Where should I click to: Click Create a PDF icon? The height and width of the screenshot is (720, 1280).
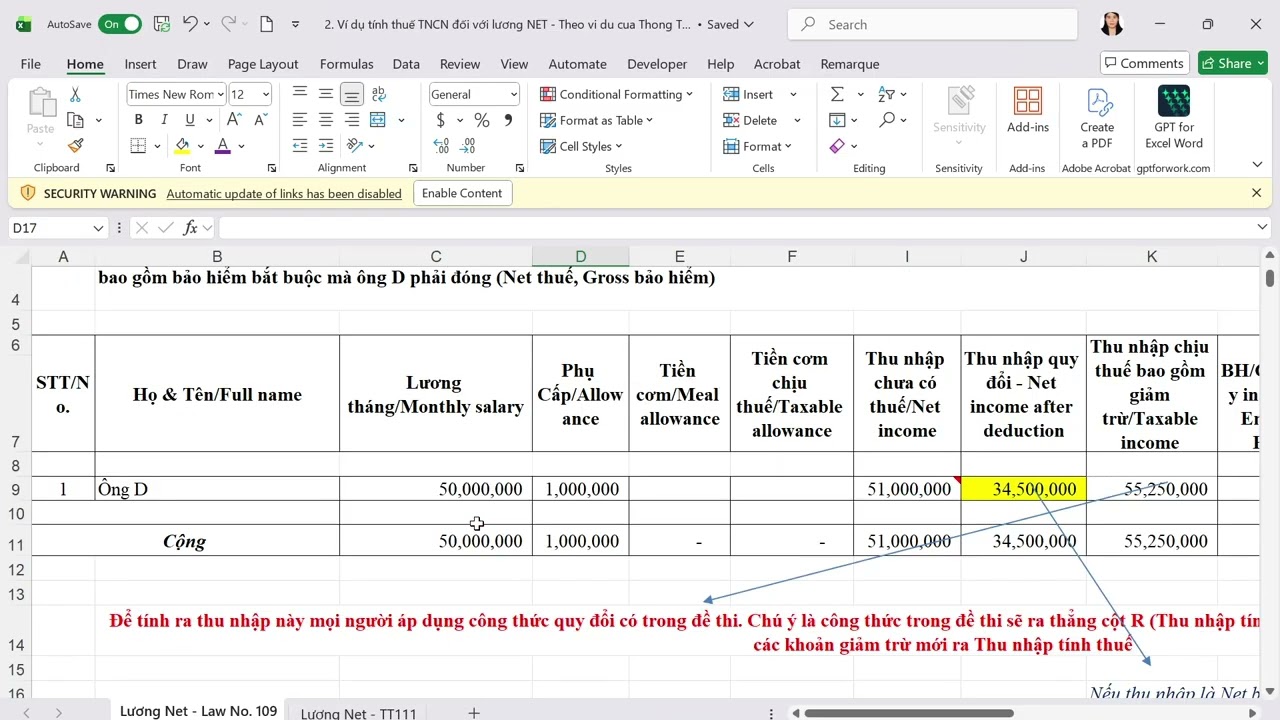pyautogui.click(x=1097, y=117)
